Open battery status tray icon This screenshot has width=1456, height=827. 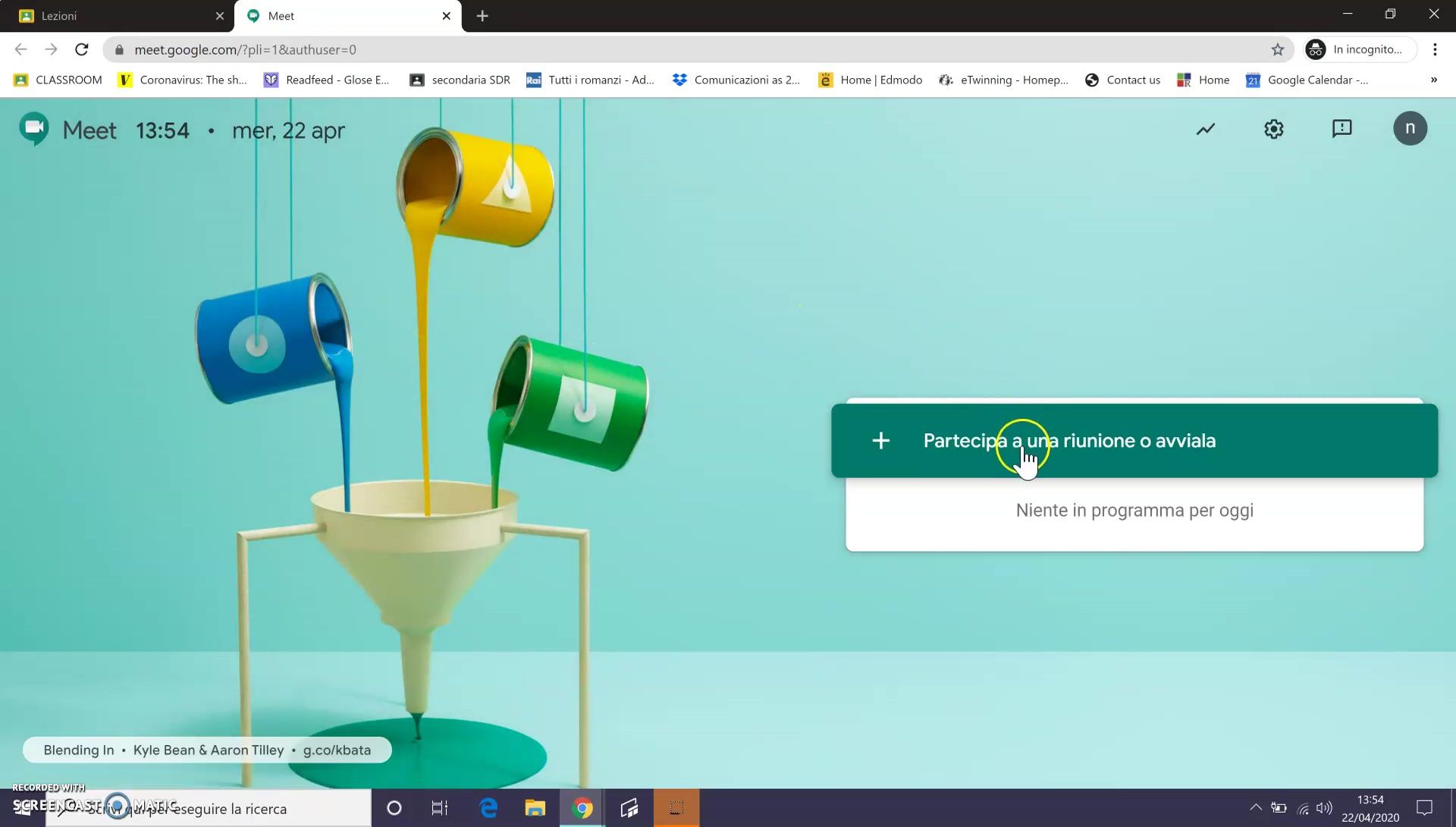[x=1279, y=808]
